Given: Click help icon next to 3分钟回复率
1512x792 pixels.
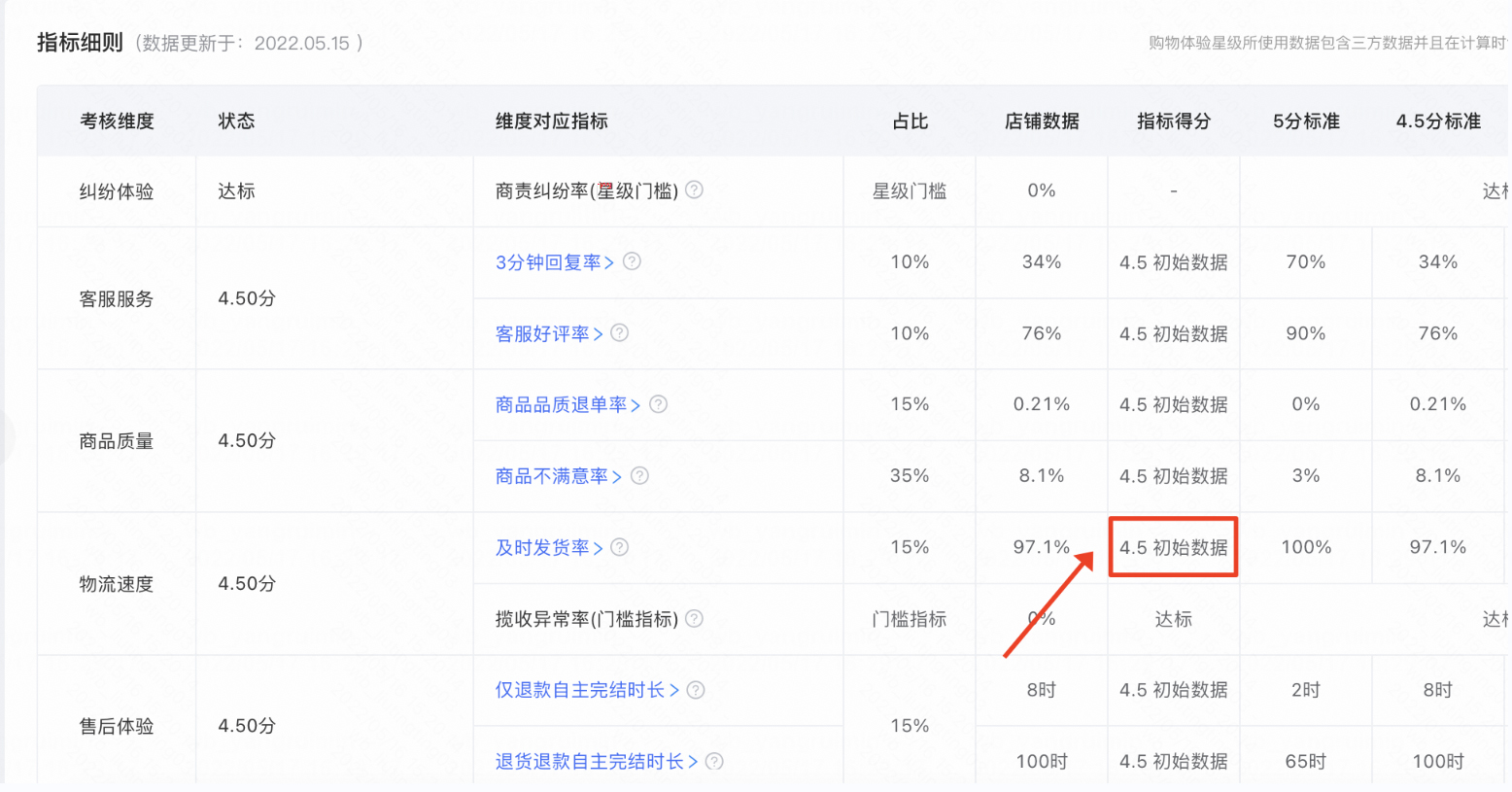Looking at the screenshot, I should pyautogui.click(x=632, y=261).
